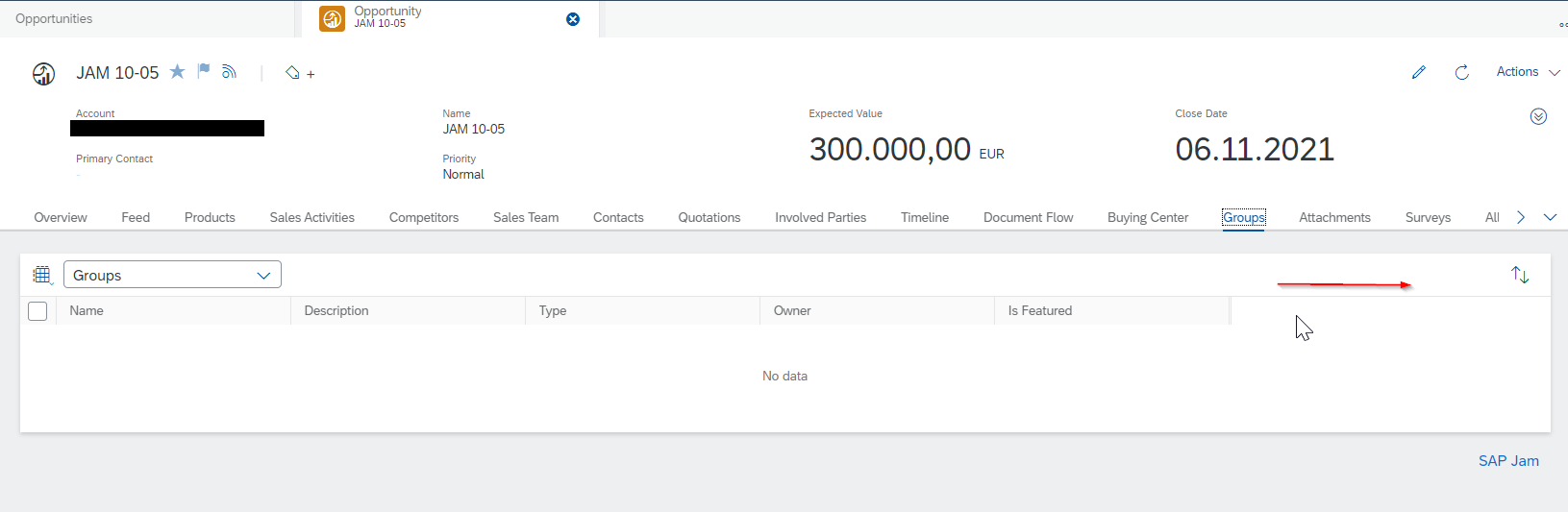Viewport: 1568px width, 512px height.
Task: Expand header details with circled chevron
Action: coord(1538,116)
